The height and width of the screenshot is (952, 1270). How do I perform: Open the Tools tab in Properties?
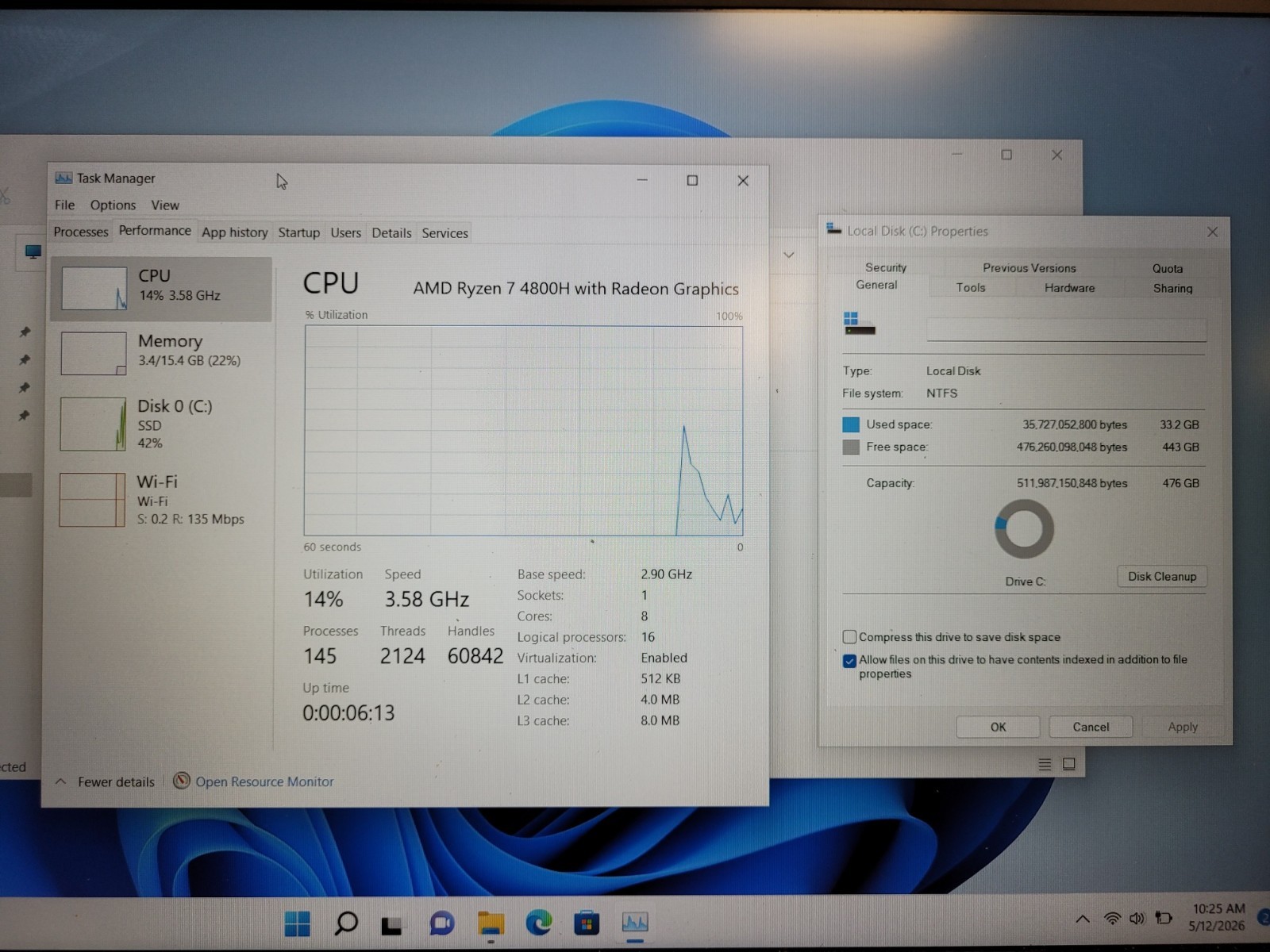[971, 288]
